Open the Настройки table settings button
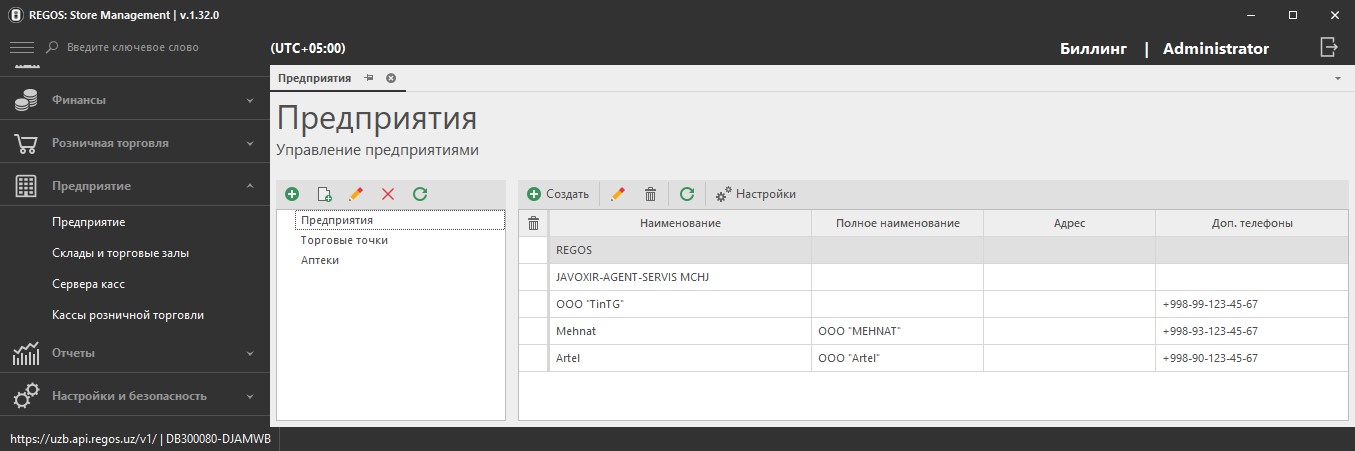The image size is (1355, 451). [x=756, y=194]
